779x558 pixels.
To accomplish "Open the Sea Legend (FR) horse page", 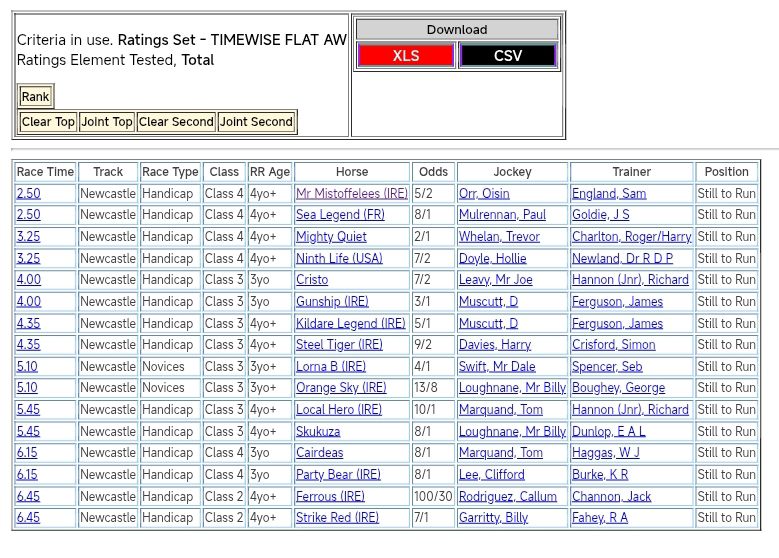I will [x=340, y=215].
